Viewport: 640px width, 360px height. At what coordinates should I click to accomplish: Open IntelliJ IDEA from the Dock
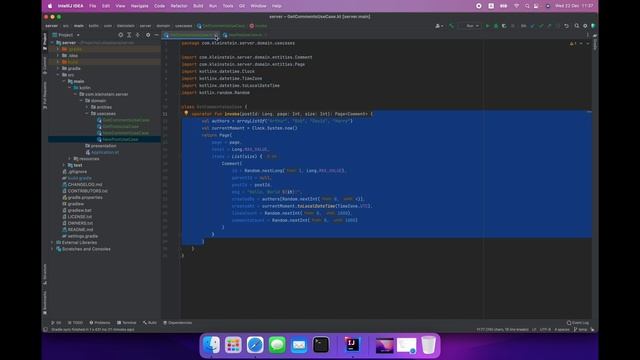click(352, 345)
